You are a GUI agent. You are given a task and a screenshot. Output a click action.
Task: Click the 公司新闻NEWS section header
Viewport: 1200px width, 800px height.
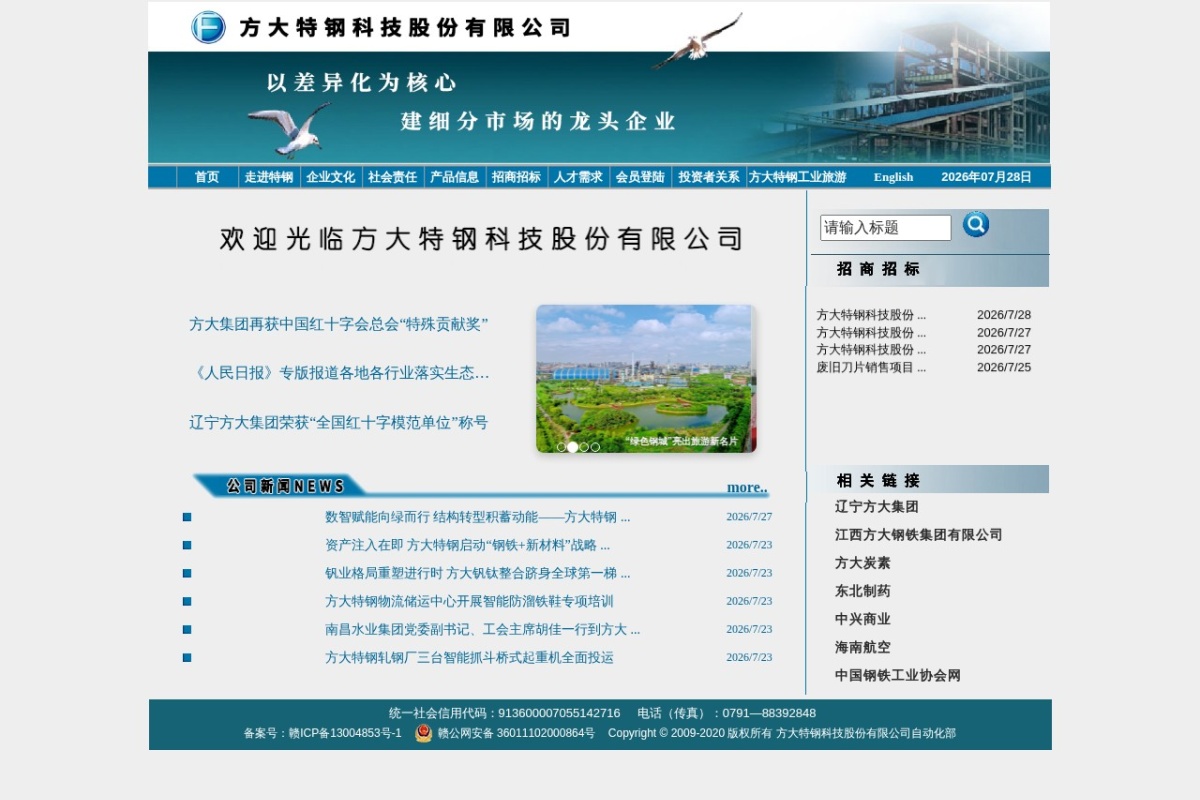click(285, 486)
